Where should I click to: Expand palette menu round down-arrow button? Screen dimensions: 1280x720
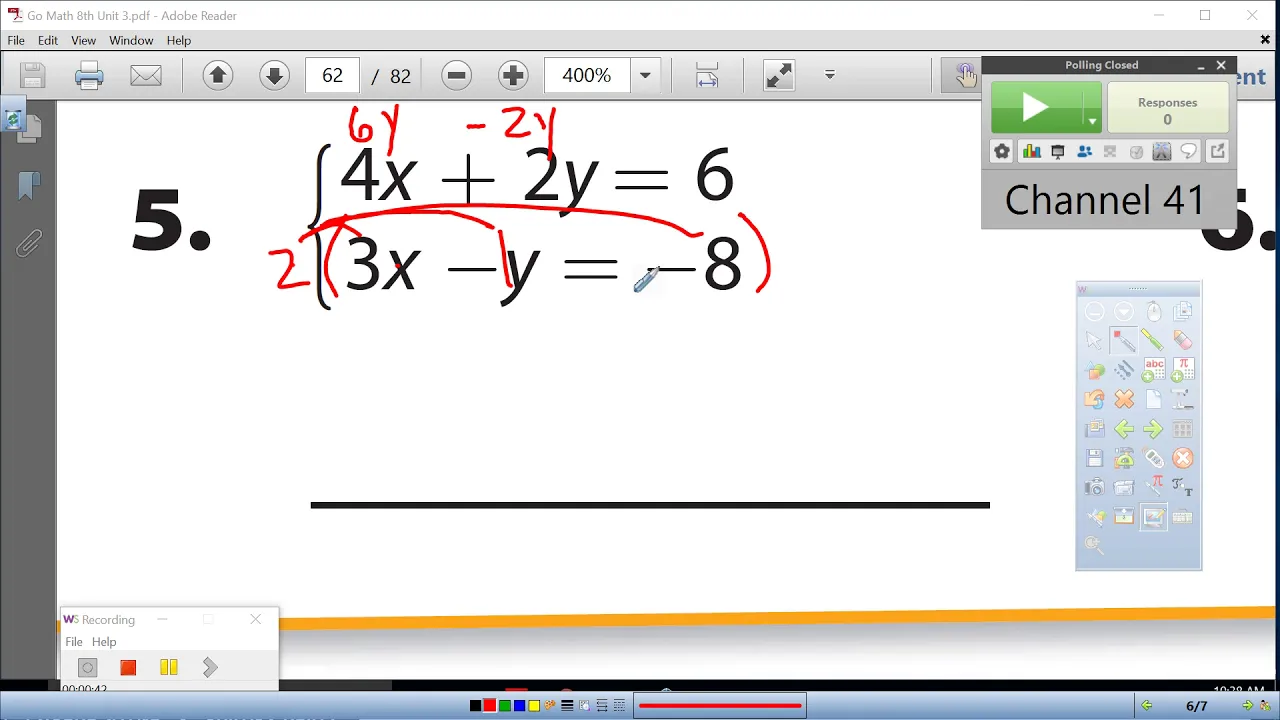1124,312
